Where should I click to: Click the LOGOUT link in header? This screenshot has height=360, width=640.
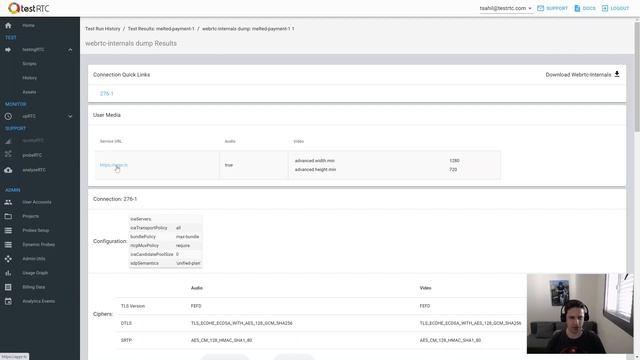tap(620, 8)
